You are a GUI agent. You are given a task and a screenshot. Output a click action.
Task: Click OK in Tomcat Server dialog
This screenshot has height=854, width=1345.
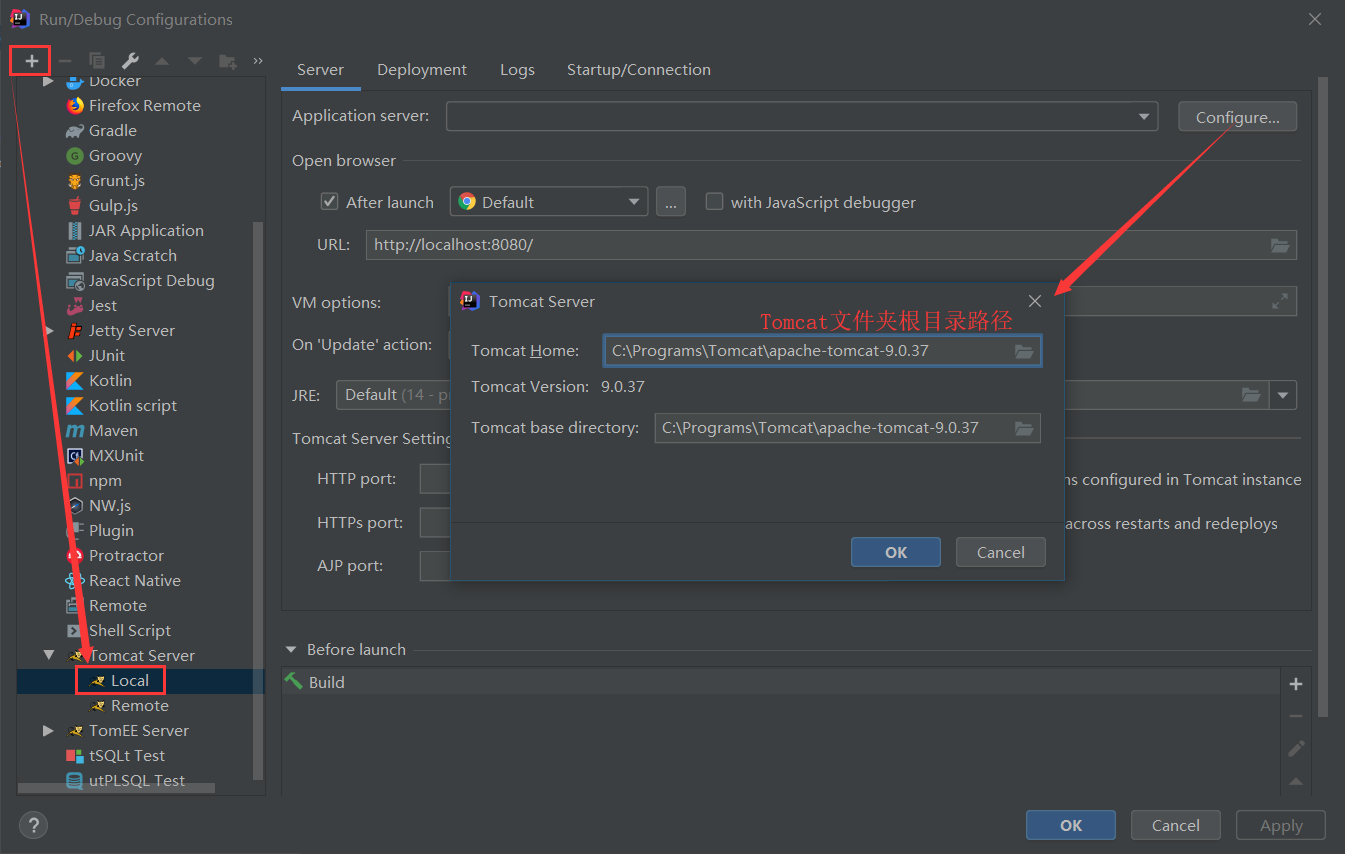click(x=896, y=552)
